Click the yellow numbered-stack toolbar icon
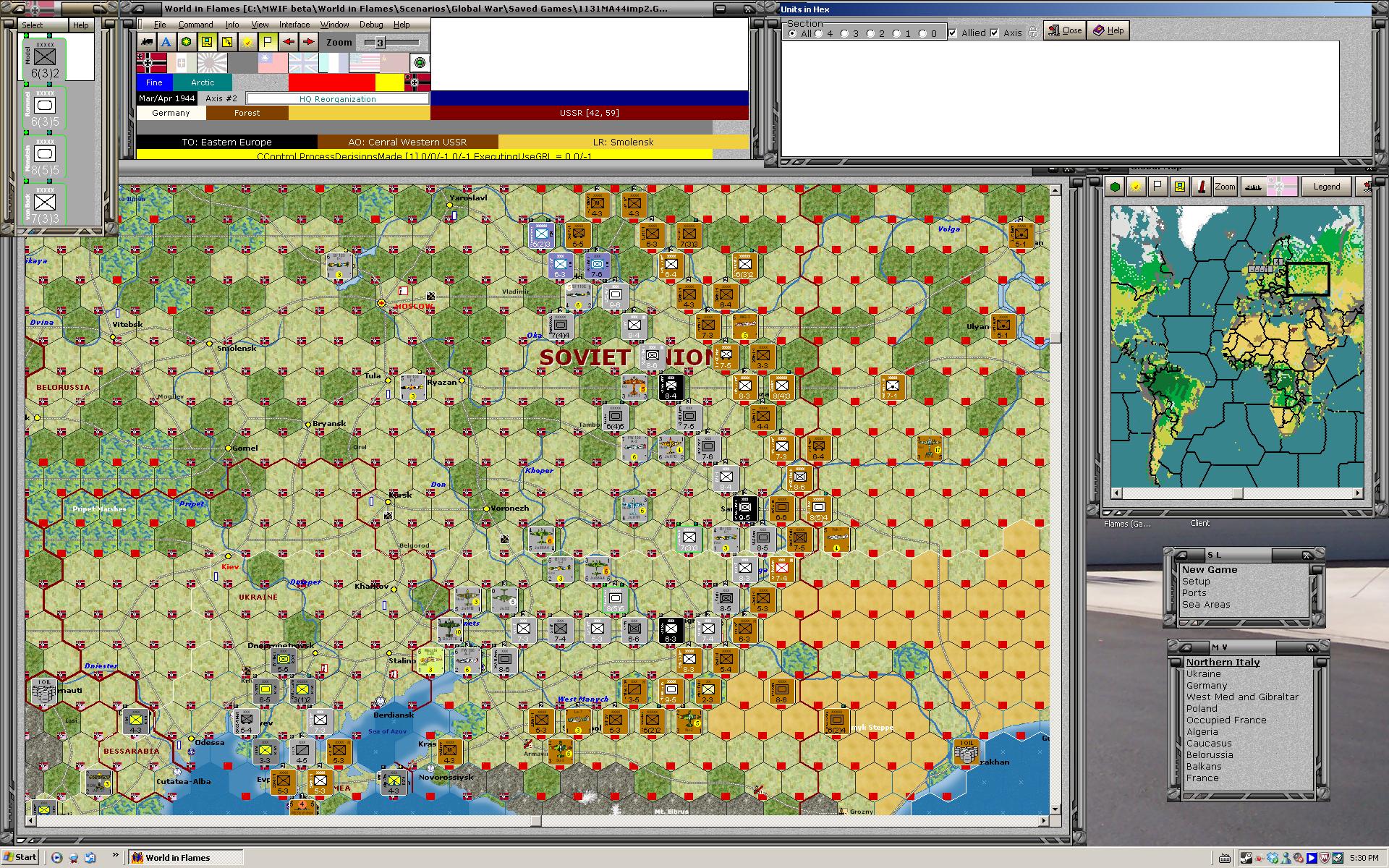Screen dimensions: 1389x868 pos(227,42)
